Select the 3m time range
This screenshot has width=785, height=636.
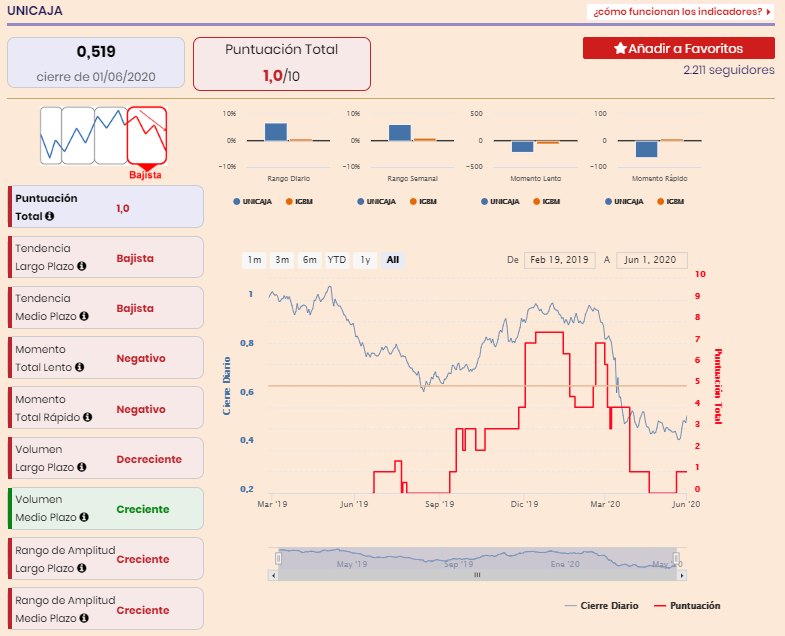tap(282, 260)
